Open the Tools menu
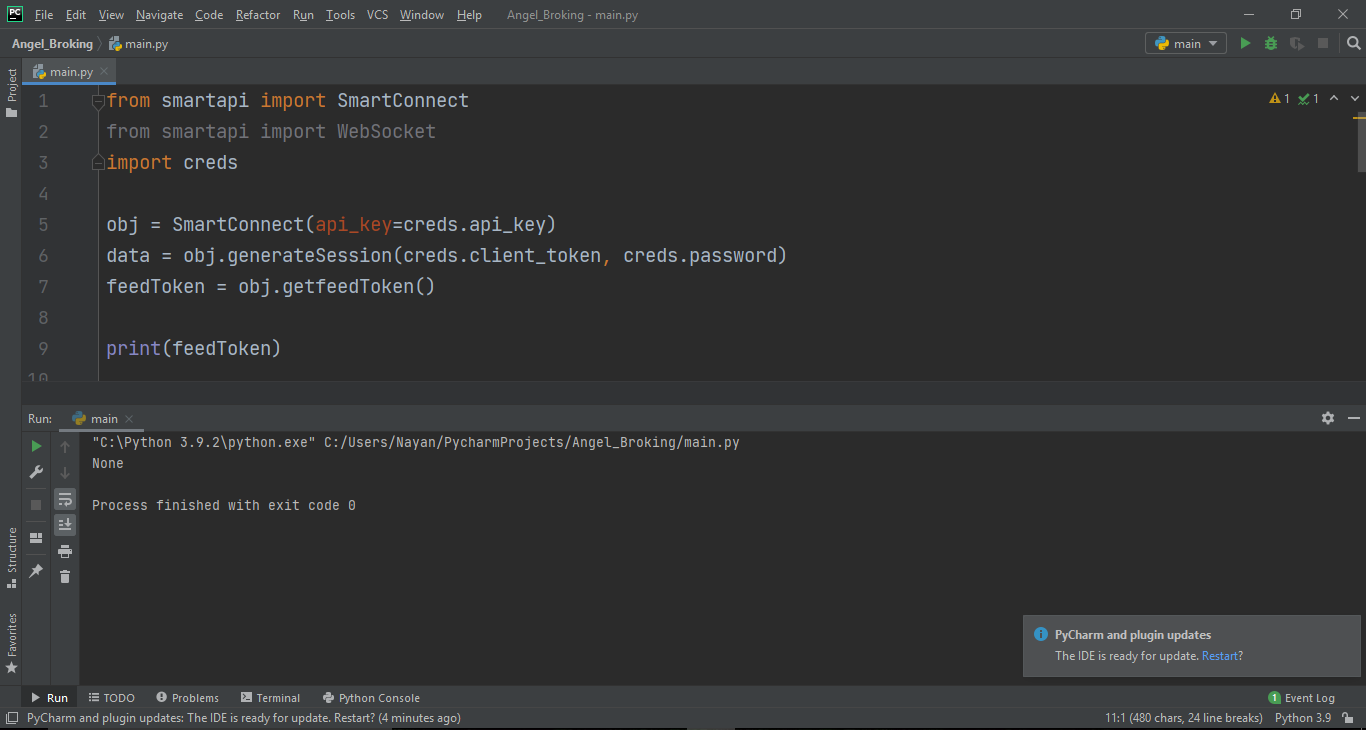 coord(340,15)
